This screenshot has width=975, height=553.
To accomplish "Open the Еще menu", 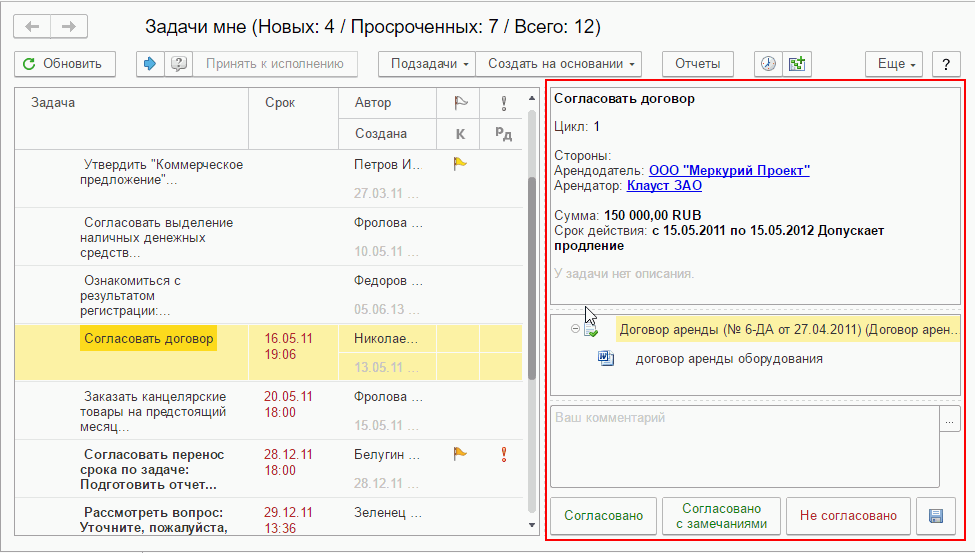I will click(894, 64).
